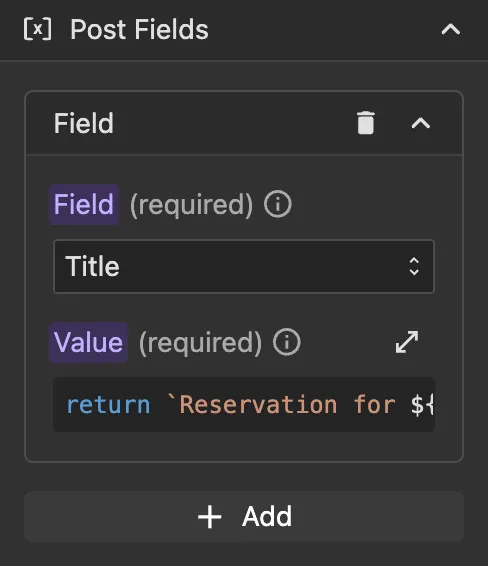Screen dimensions: 488x566
Task: Place cursor on the return keyword in code
Action: coord(108,405)
